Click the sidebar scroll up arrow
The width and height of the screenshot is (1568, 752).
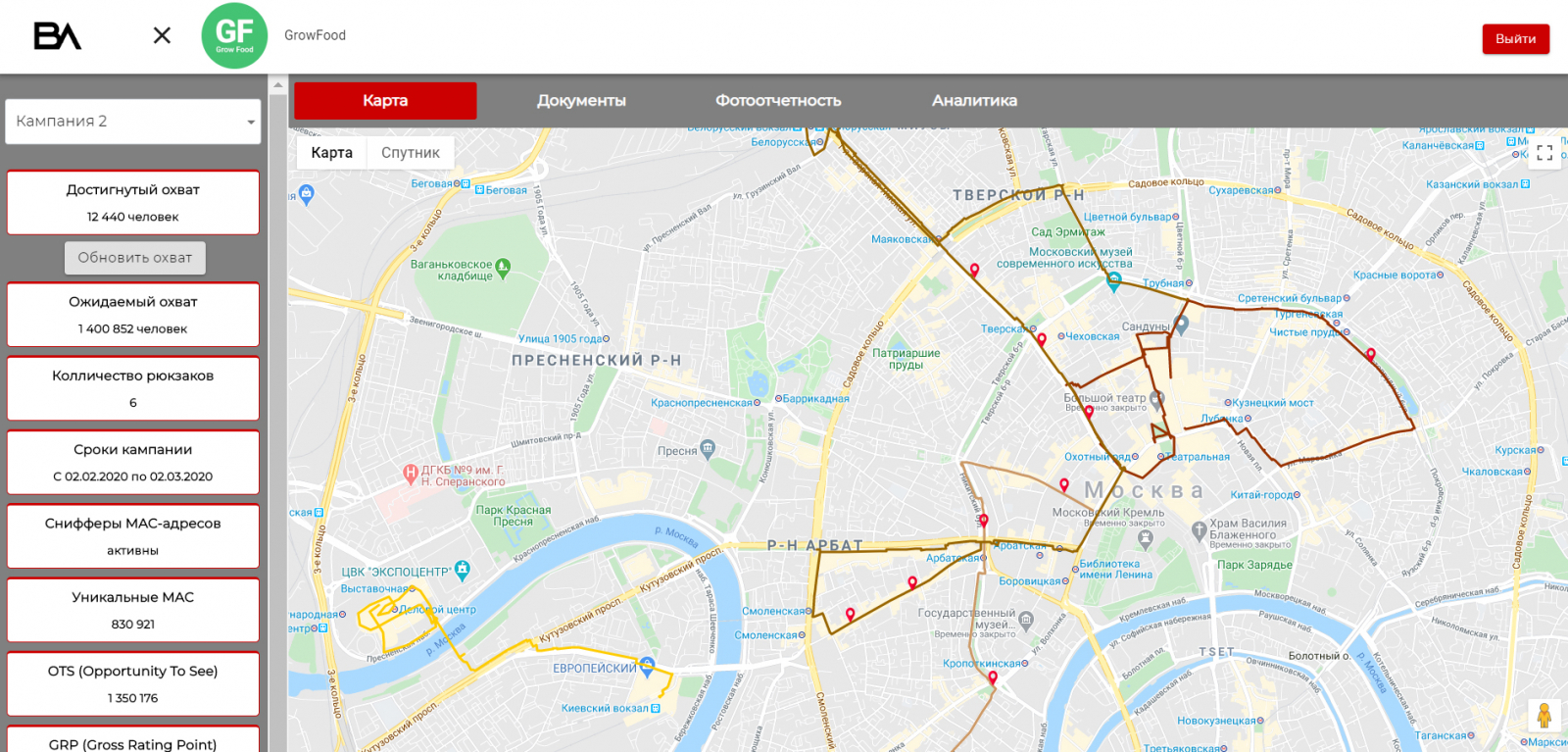pyautogui.click(x=277, y=85)
